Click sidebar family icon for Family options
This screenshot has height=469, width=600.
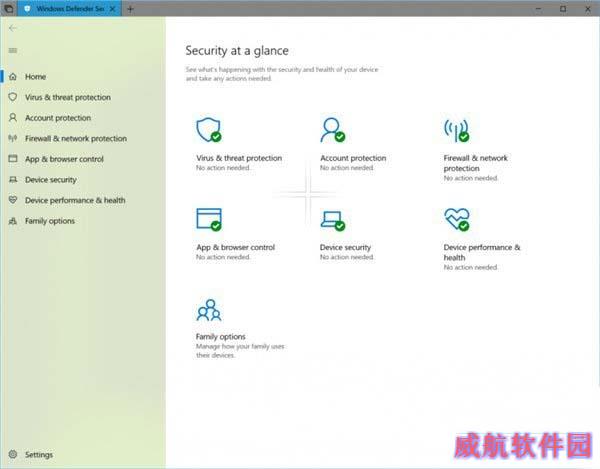pyautogui.click(x=13, y=220)
